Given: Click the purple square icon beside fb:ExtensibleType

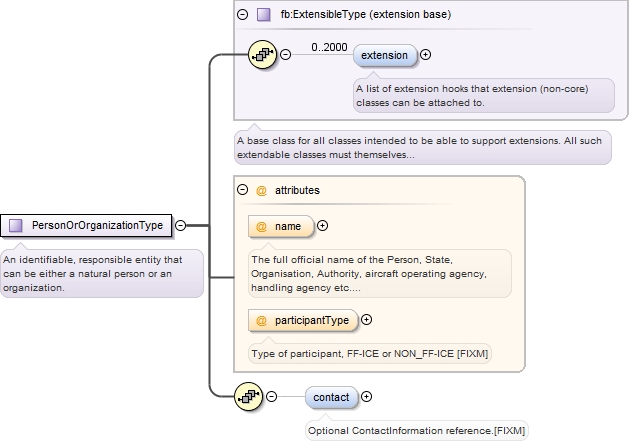Looking at the screenshot, I should click(264, 15).
